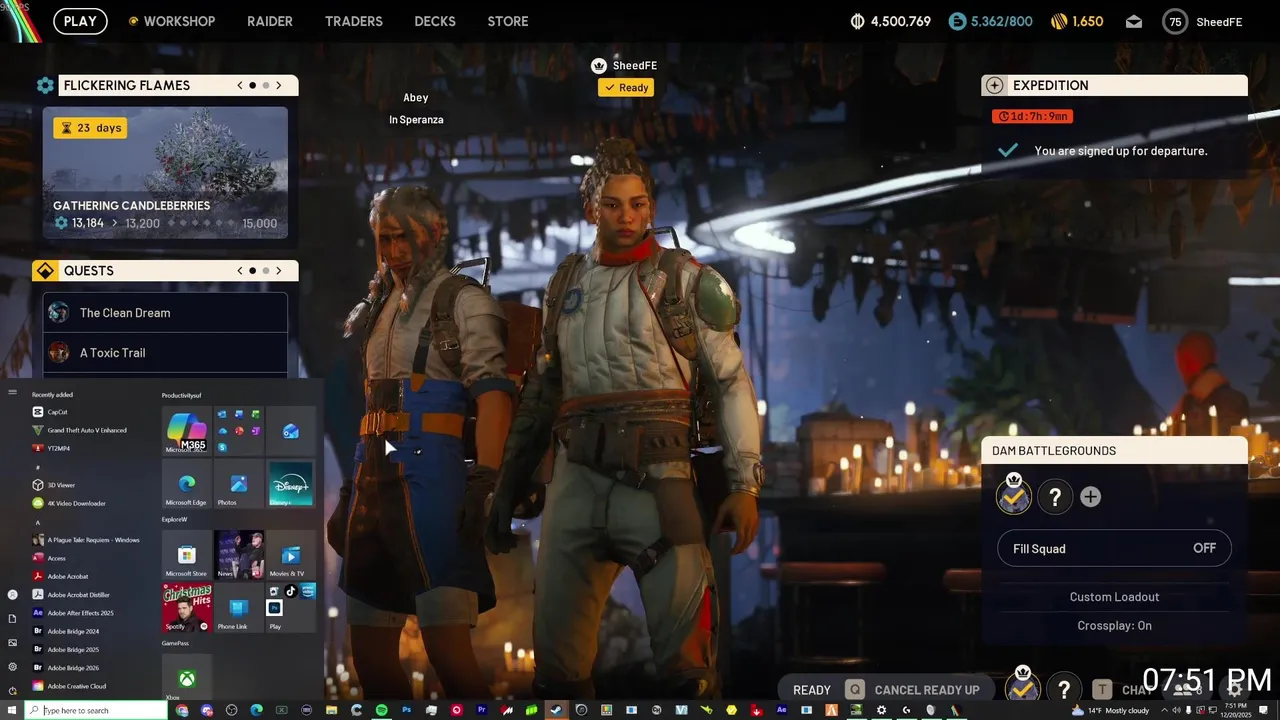Open the Microsoft Store tile

[x=186, y=555]
